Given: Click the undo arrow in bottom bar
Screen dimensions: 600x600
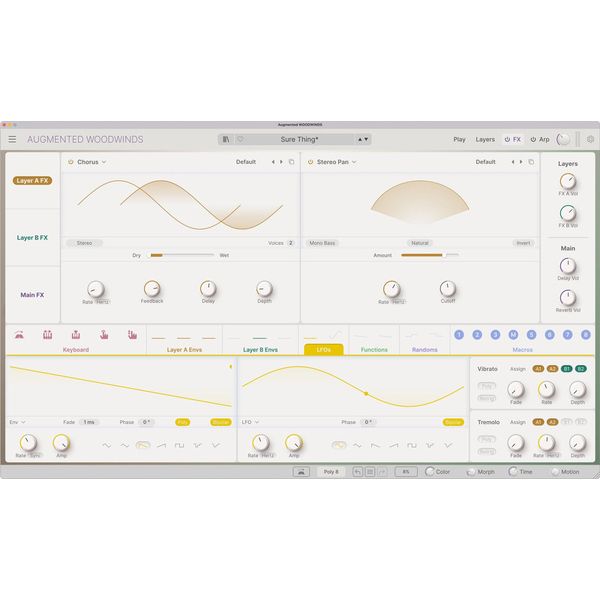Looking at the screenshot, I should (x=357, y=472).
